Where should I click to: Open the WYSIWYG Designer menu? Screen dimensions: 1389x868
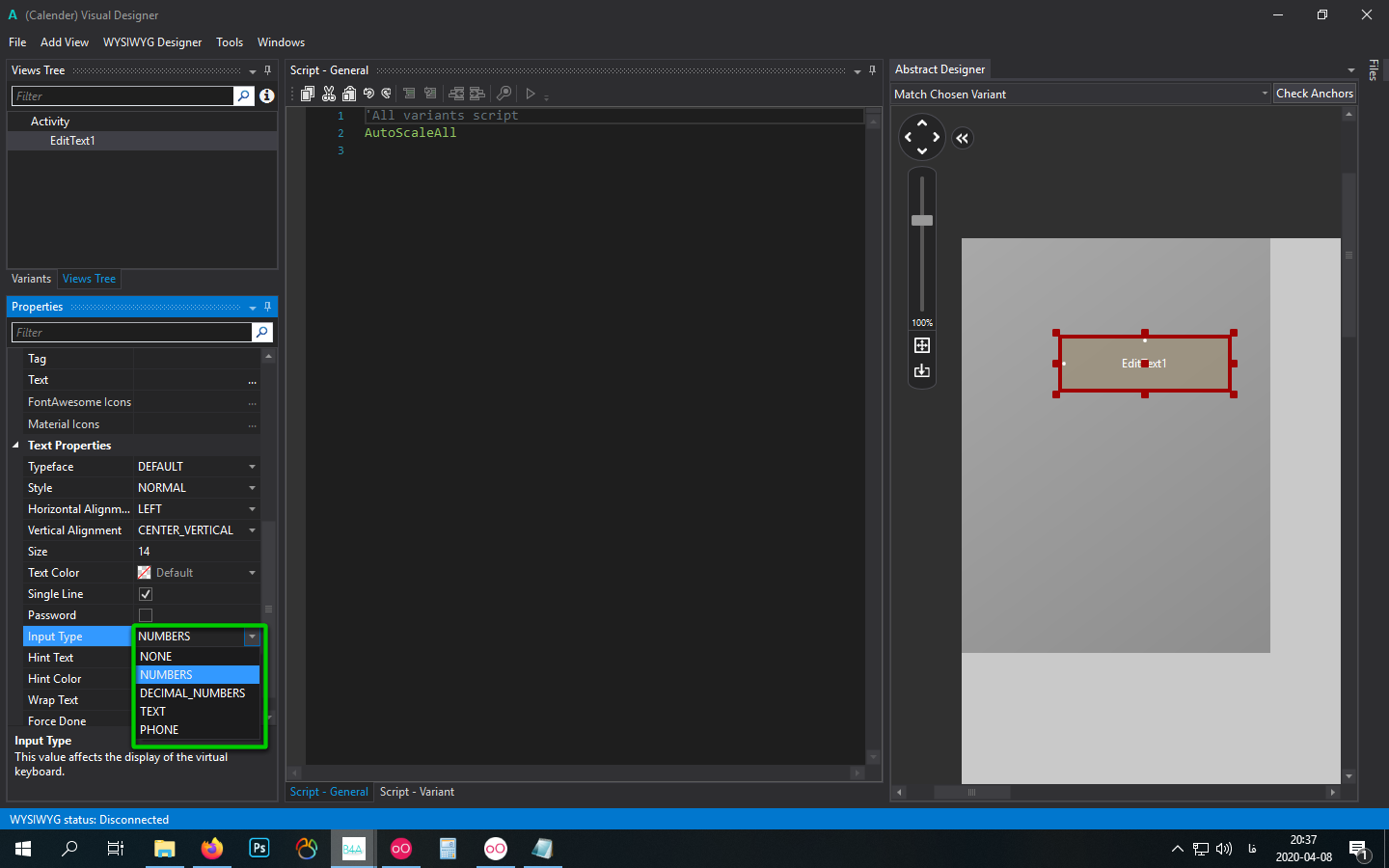coord(152,41)
